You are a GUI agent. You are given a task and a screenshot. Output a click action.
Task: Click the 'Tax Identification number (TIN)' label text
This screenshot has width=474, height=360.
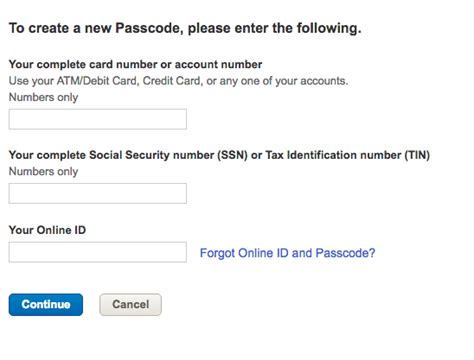pyautogui.click(x=348, y=155)
